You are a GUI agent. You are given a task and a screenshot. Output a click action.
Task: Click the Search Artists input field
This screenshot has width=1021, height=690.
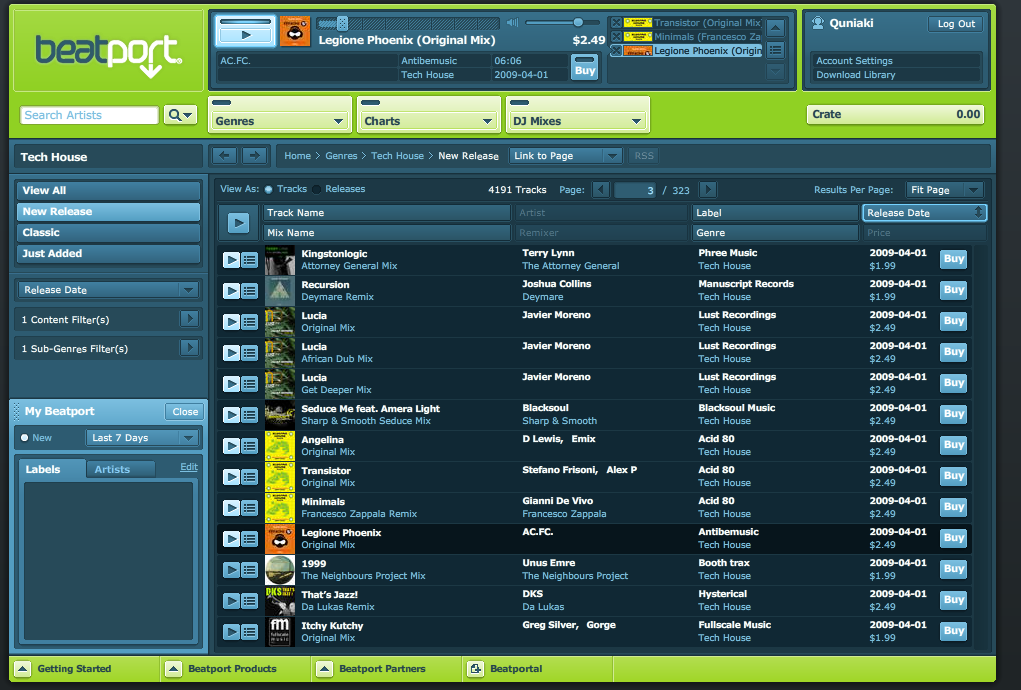tap(89, 115)
